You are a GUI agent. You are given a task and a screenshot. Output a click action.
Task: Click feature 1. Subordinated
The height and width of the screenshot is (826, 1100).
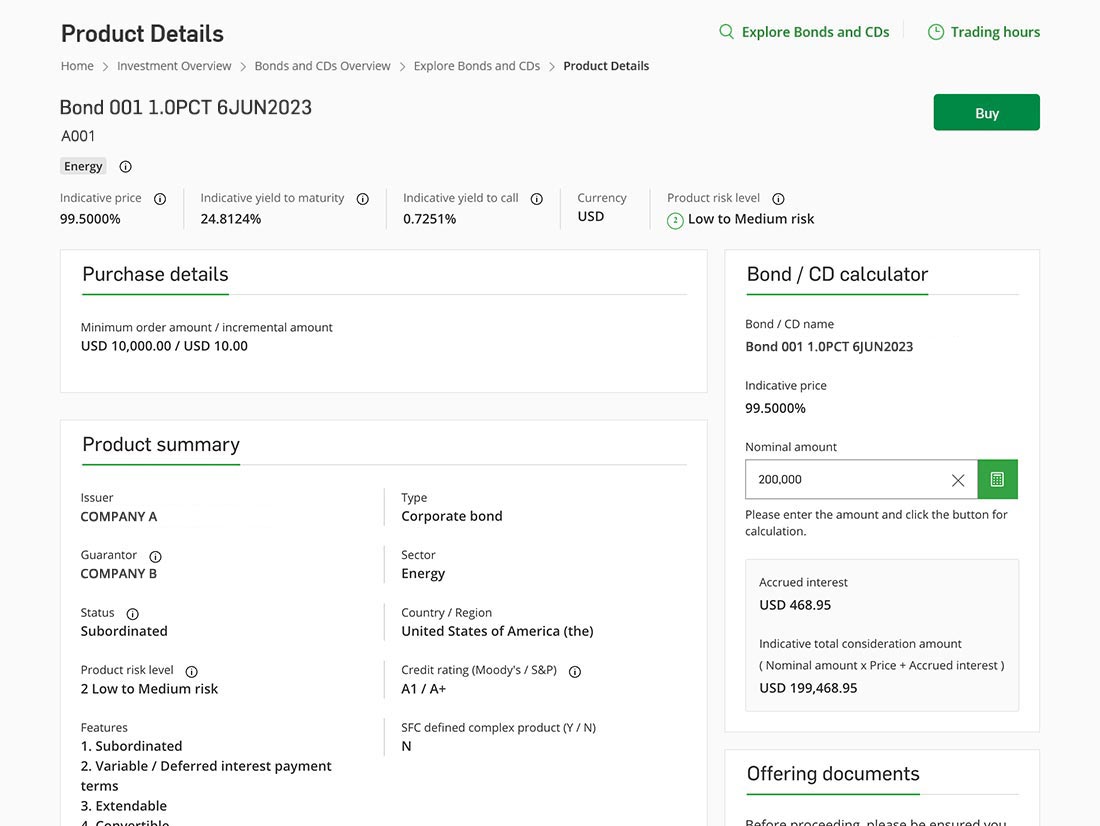point(131,746)
